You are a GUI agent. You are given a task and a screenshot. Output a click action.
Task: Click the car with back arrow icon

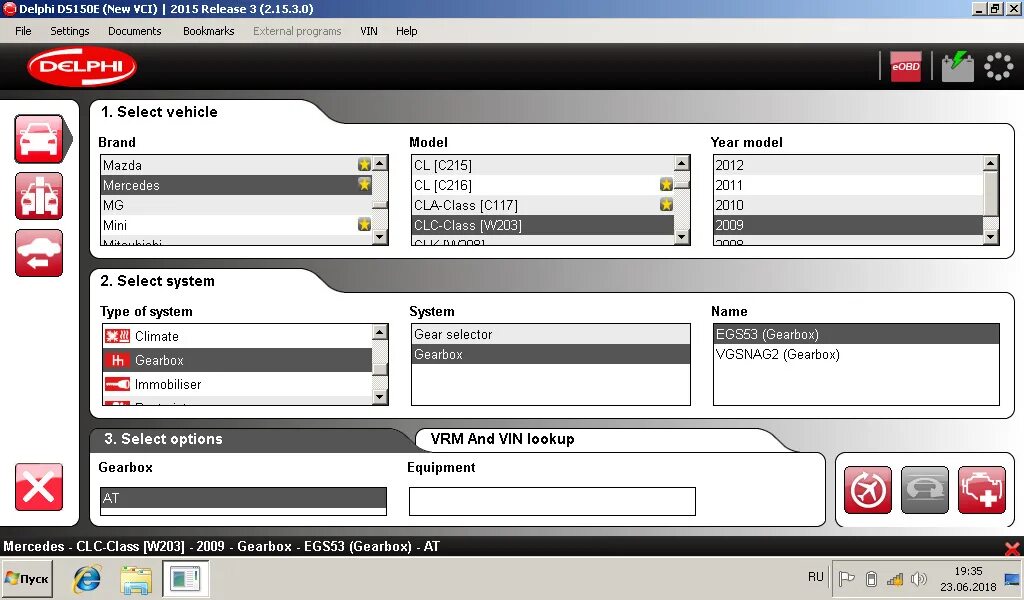point(39,253)
